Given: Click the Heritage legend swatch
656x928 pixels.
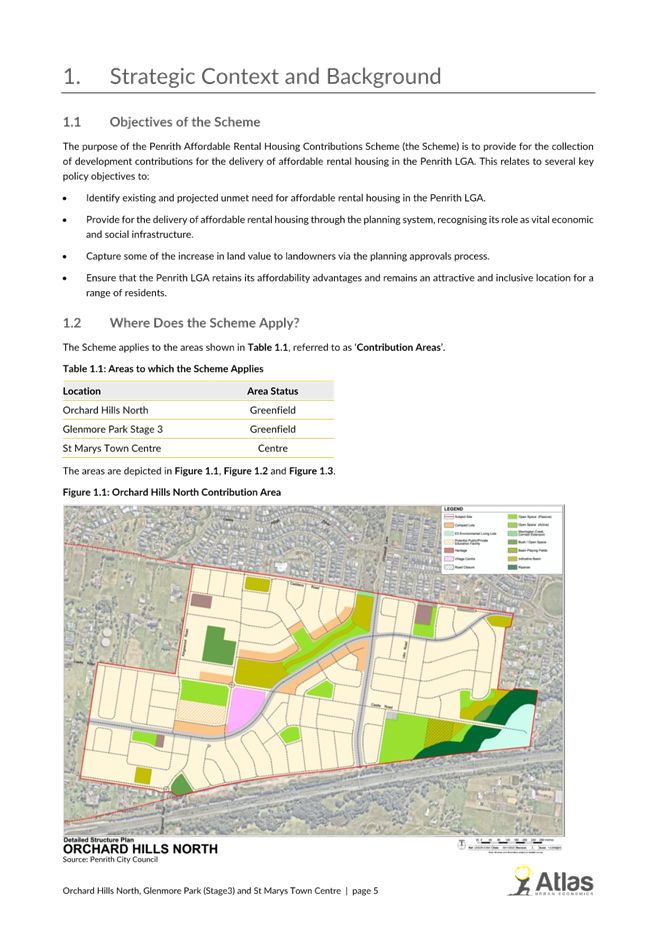Looking at the screenshot, I should coord(449,550).
